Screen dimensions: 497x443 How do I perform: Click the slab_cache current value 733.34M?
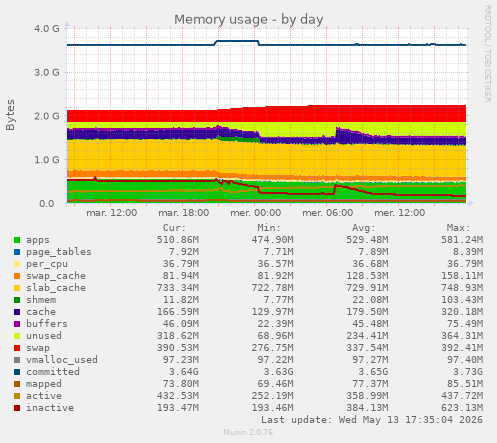(x=178, y=288)
